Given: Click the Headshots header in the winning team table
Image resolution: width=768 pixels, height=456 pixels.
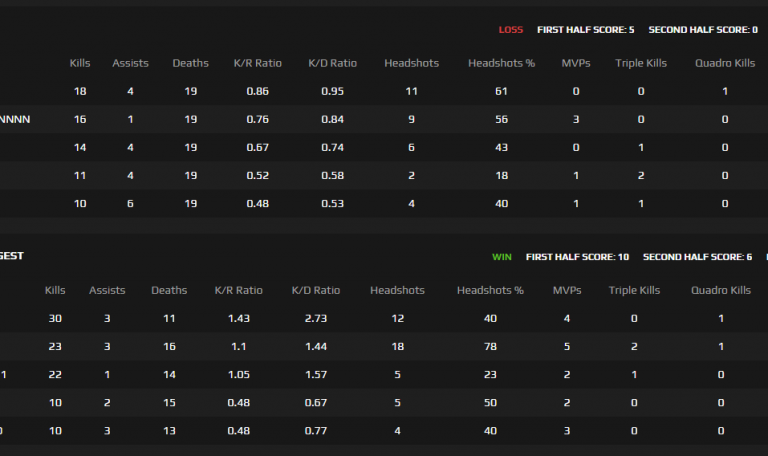Looking at the screenshot, I should 397,290.
